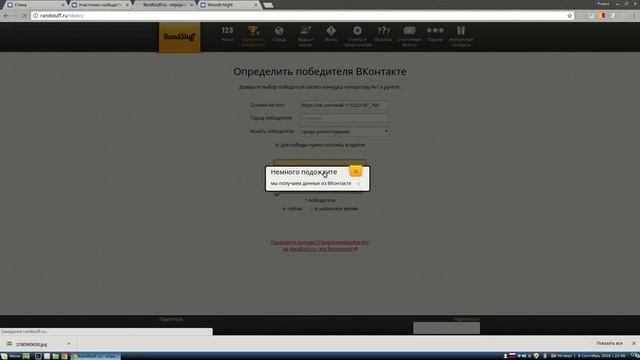Click the 'Ссылка на пост' input field
Image resolution: width=640 pixels, height=360 pixels.
[344, 105]
